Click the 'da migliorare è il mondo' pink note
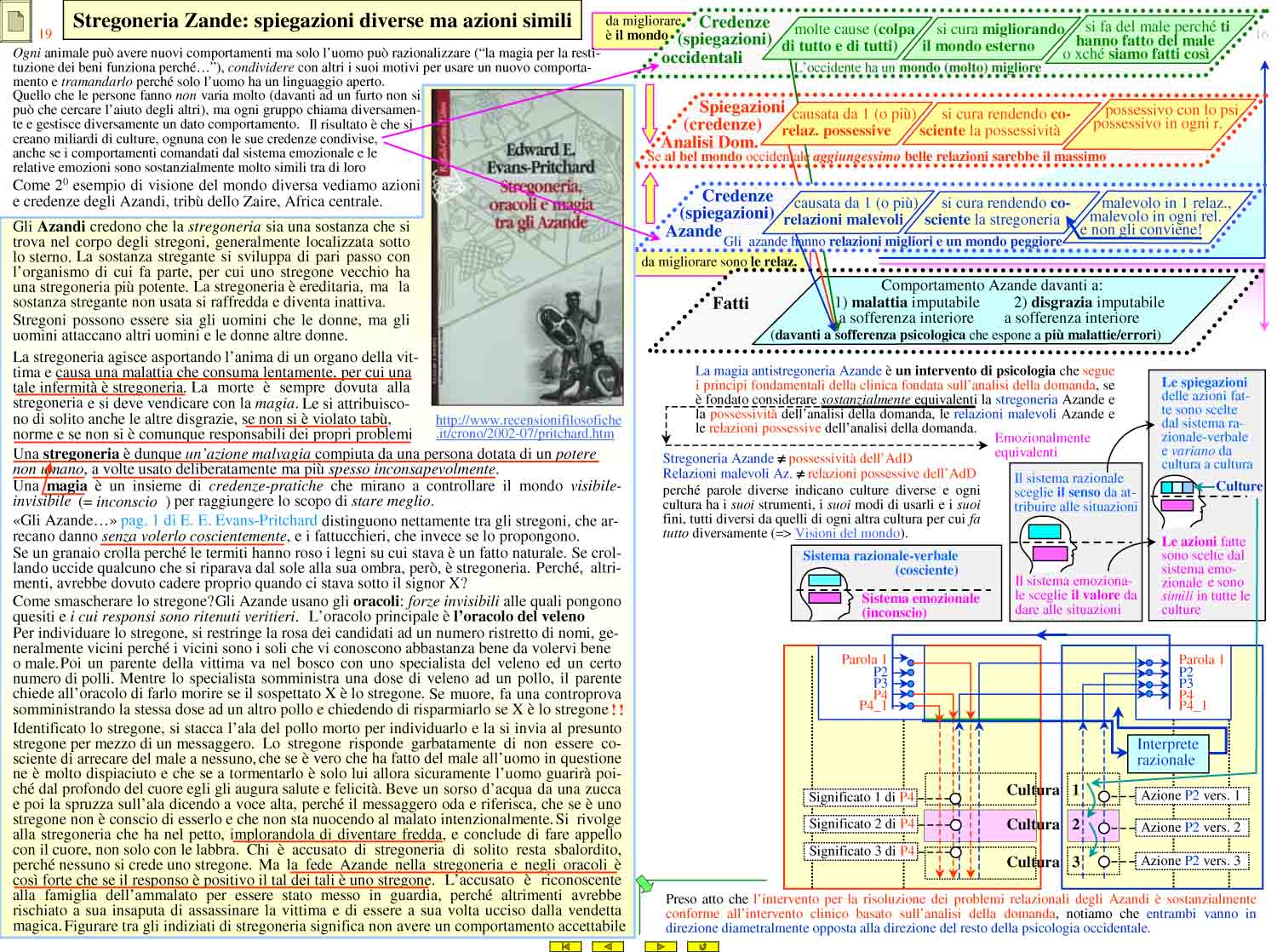 click(642, 29)
